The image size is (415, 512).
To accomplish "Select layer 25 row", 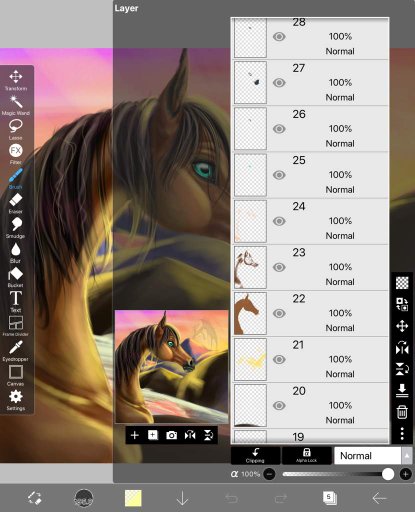I will pyautogui.click(x=311, y=175).
